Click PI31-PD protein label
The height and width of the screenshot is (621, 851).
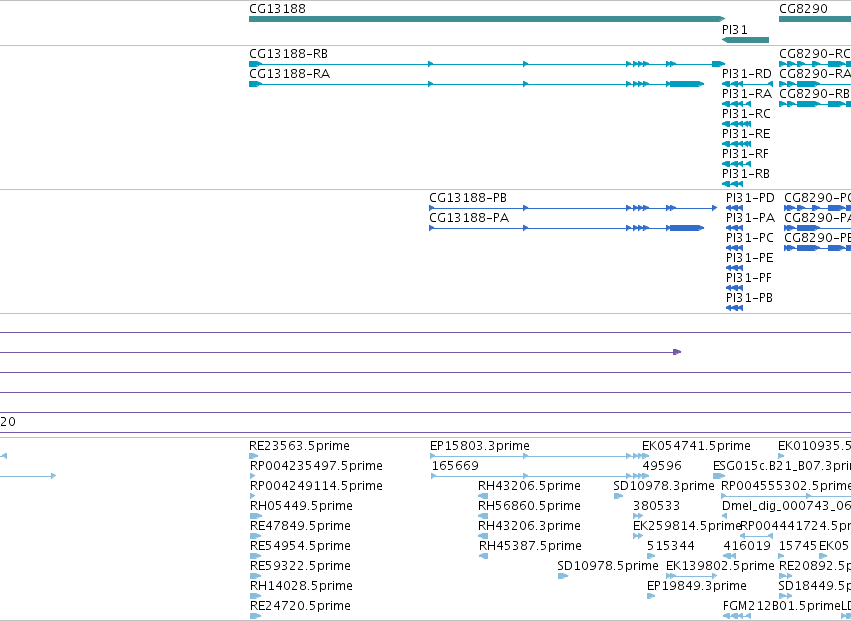pos(750,198)
